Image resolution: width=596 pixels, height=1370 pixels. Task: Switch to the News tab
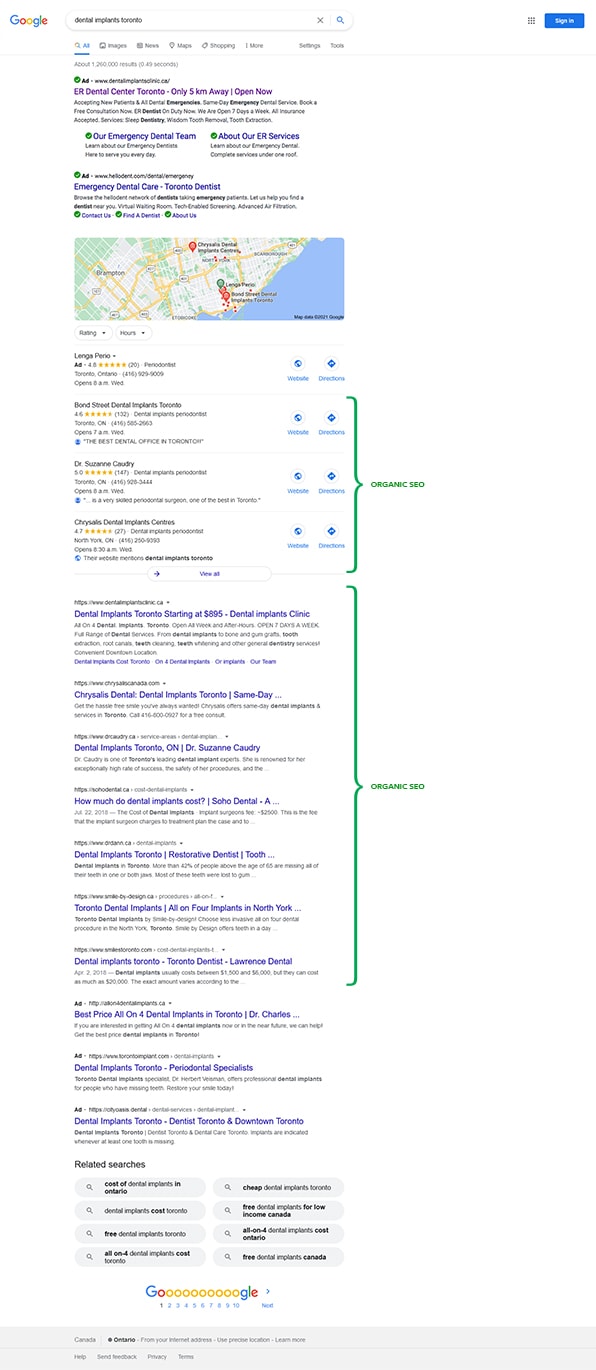point(148,46)
